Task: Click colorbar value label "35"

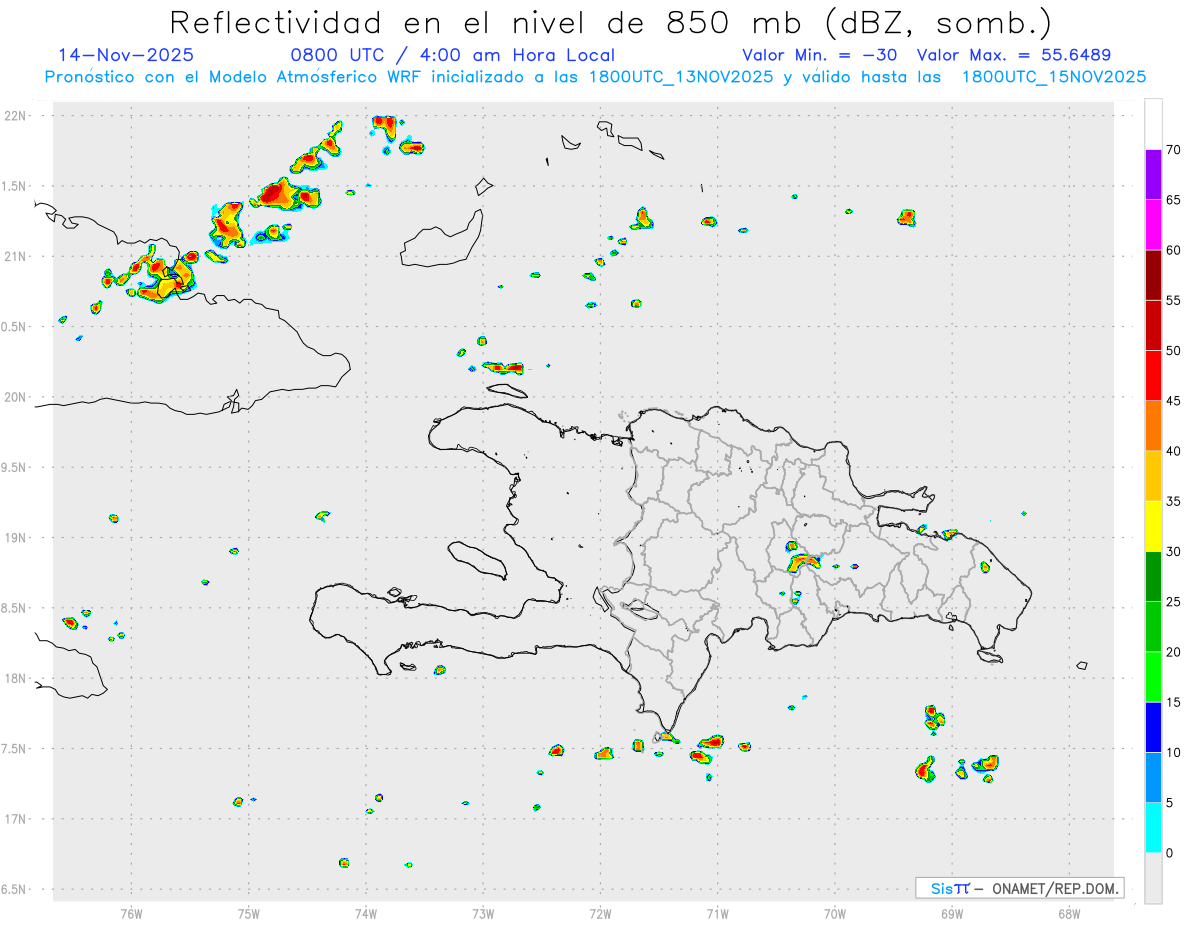Action: tap(1174, 501)
